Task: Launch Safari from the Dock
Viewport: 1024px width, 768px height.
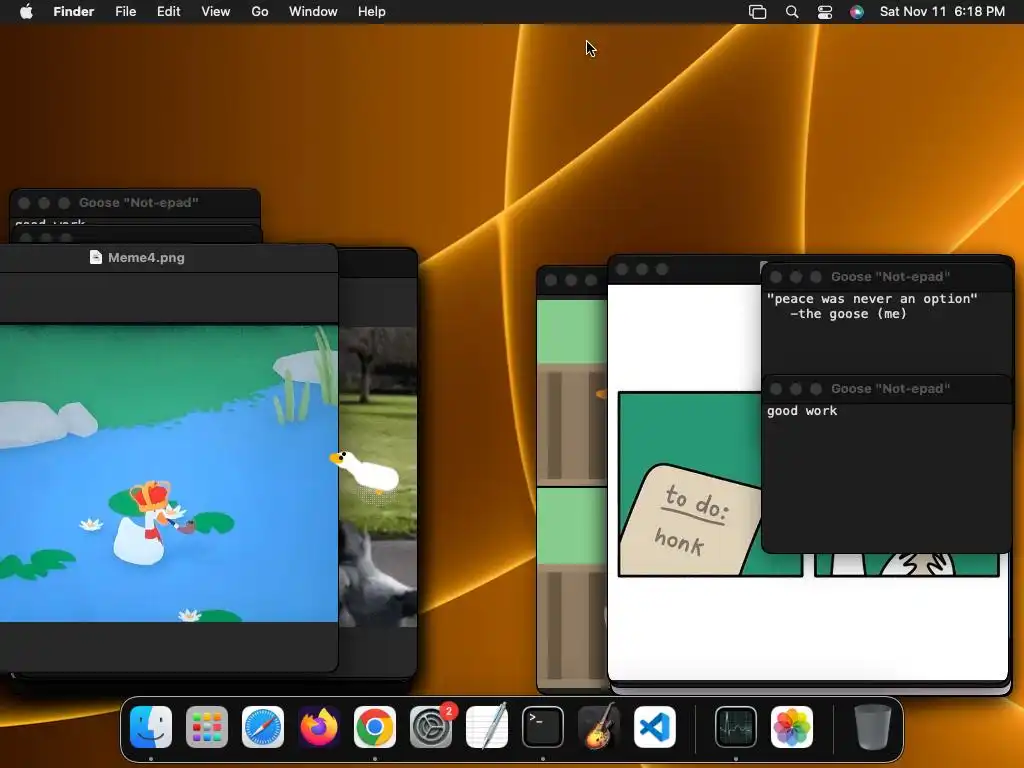Action: 263,727
